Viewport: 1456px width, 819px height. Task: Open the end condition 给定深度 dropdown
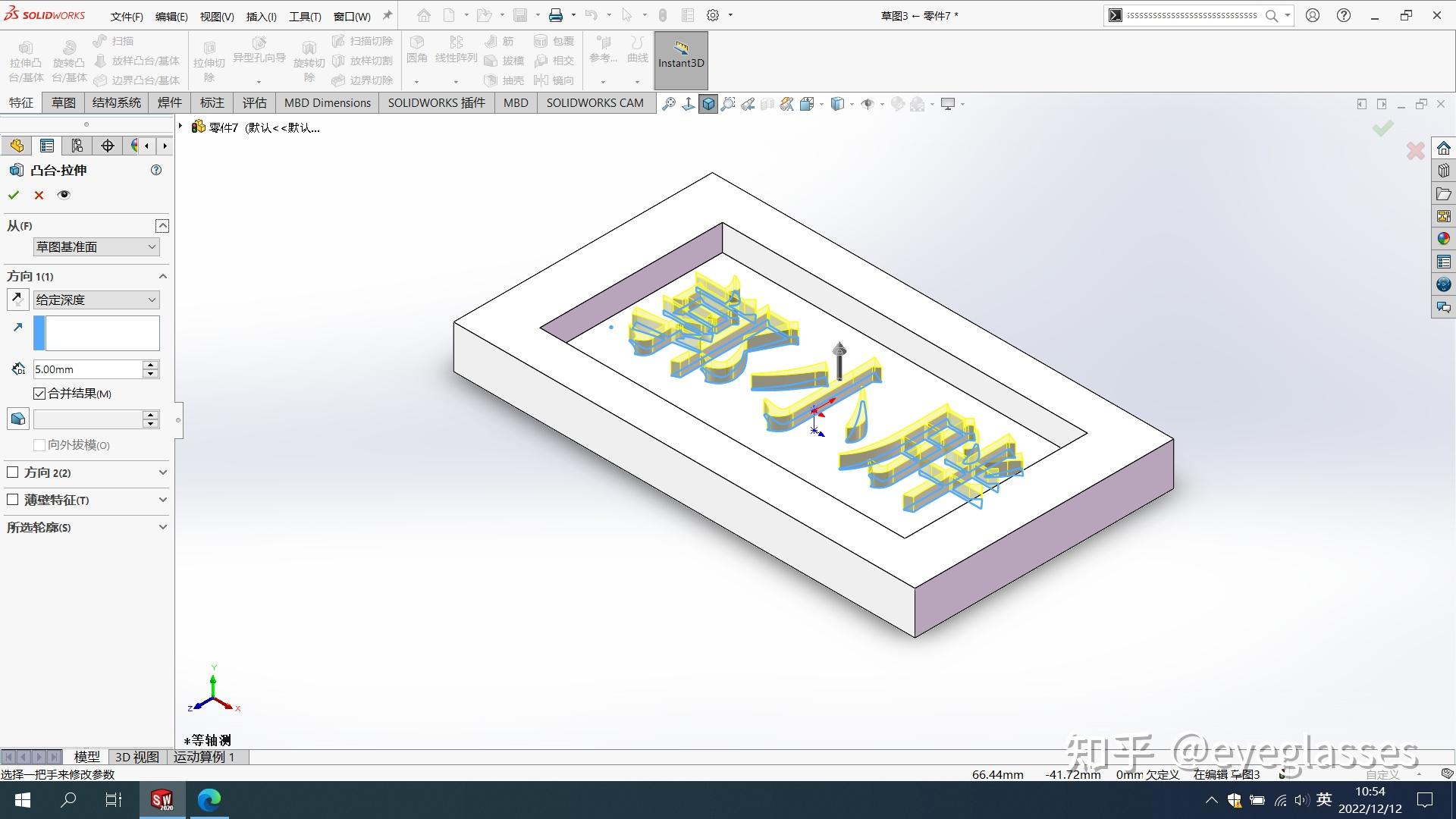click(96, 300)
